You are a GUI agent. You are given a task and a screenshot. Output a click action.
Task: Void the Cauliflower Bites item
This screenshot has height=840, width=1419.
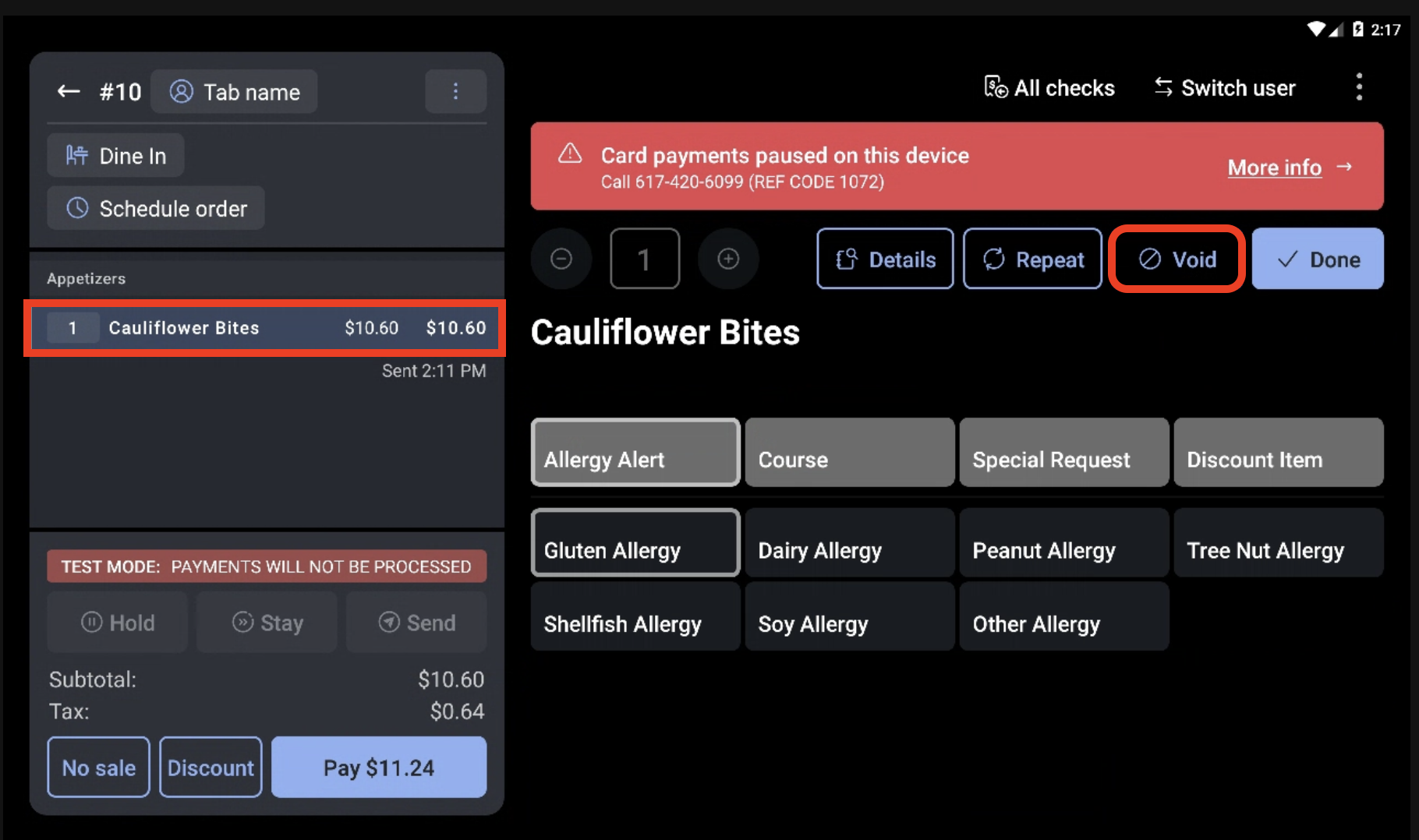coord(1176,259)
